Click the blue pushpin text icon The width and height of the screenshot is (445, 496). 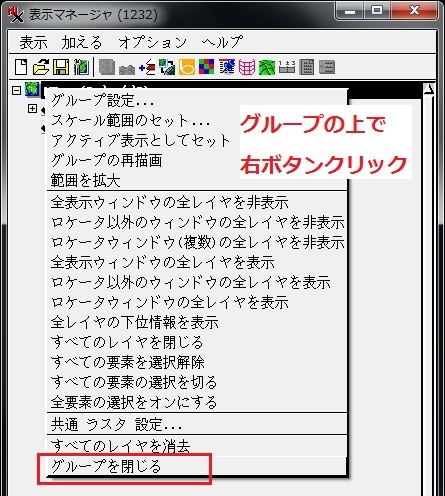click(227, 67)
